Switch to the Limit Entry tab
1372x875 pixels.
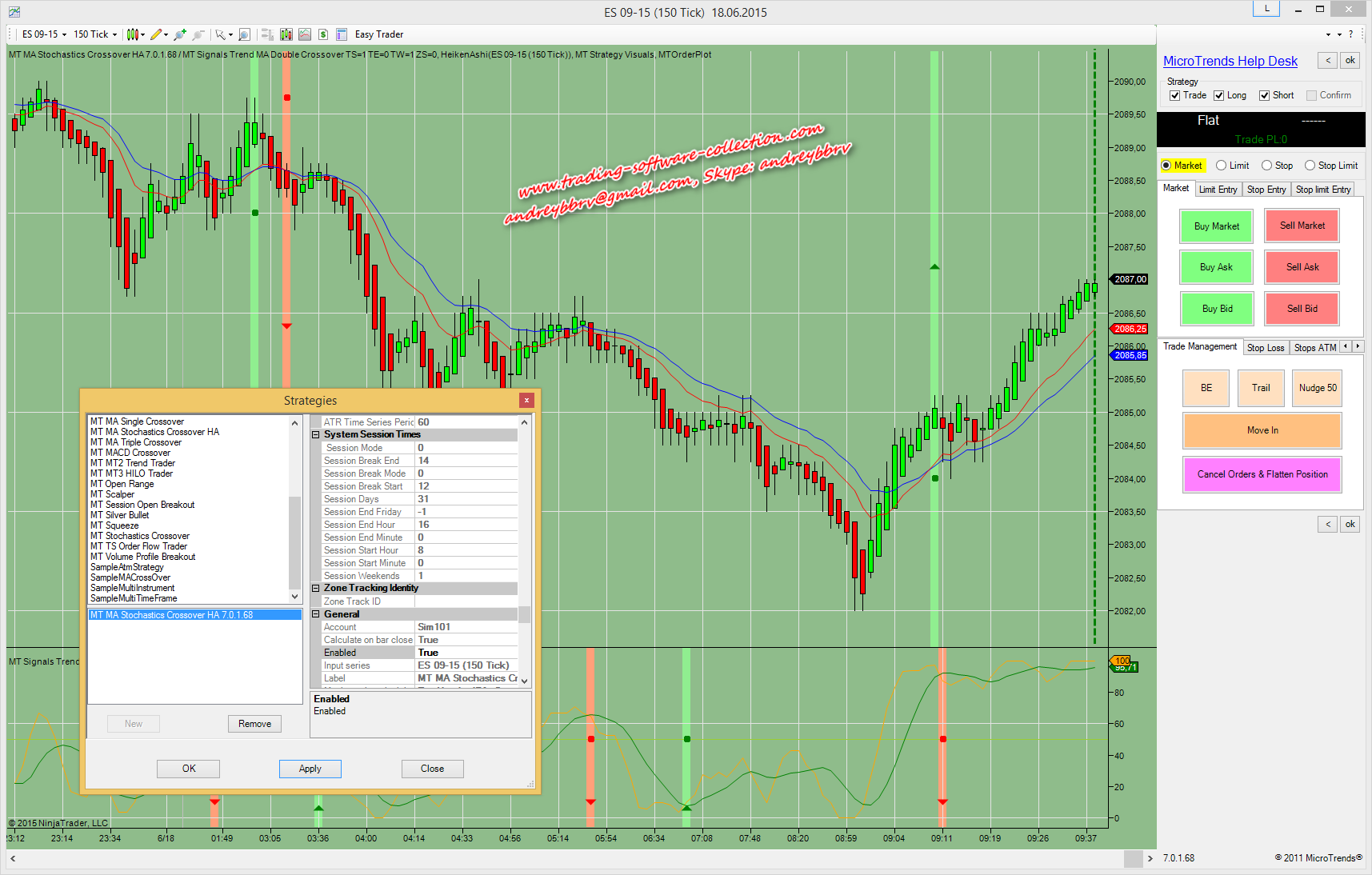click(1218, 190)
